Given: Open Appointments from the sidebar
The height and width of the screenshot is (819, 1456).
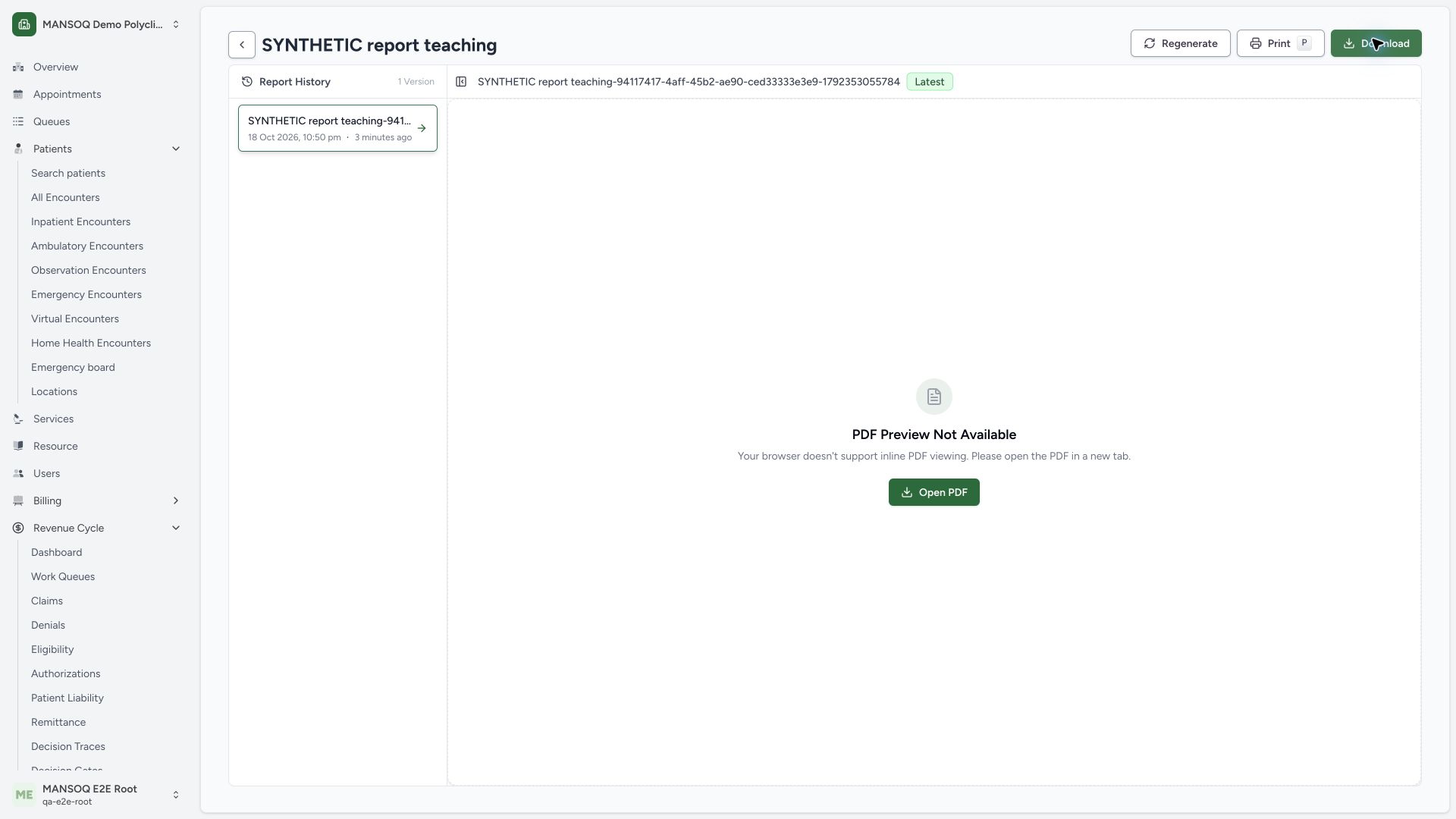Looking at the screenshot, I should pos(67,94).
